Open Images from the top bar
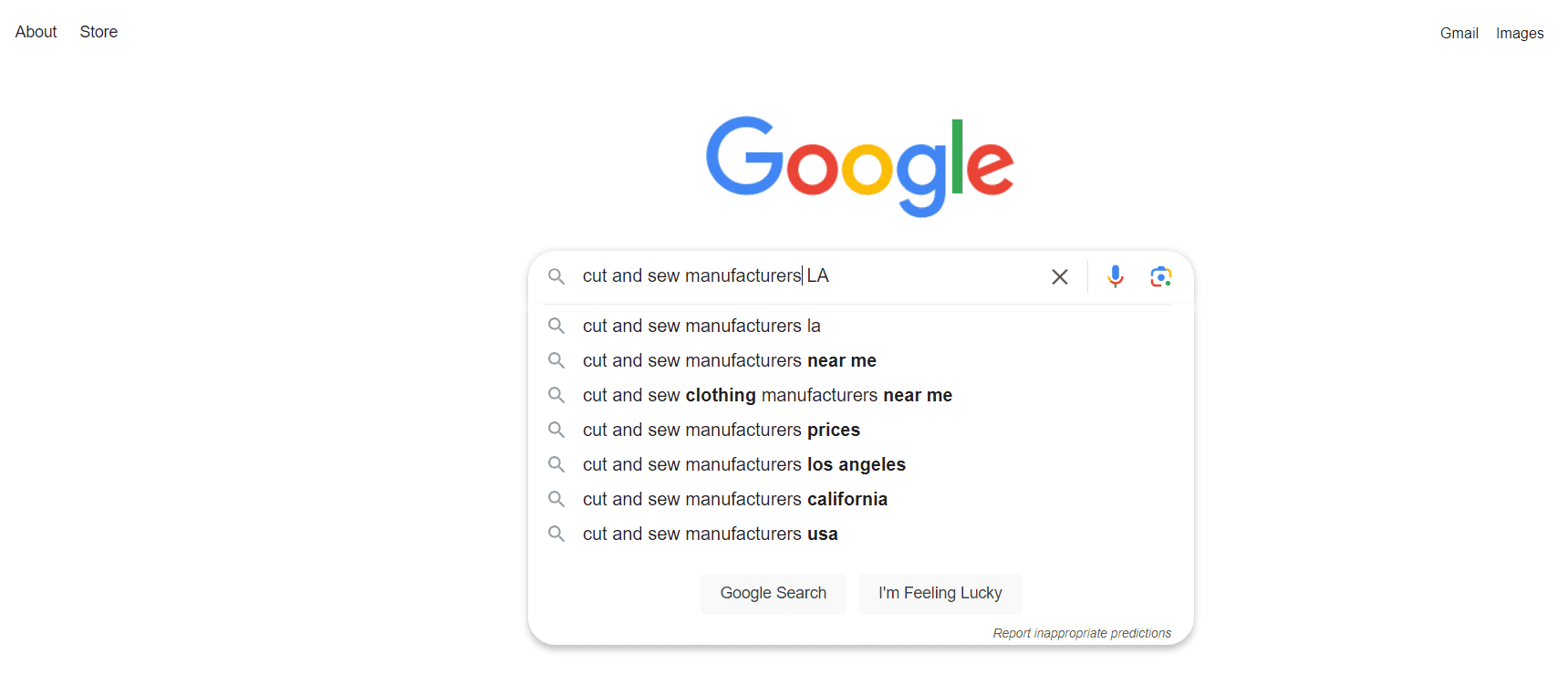The height and width of the screenshot is (675, 1568). pos(1519,32)
